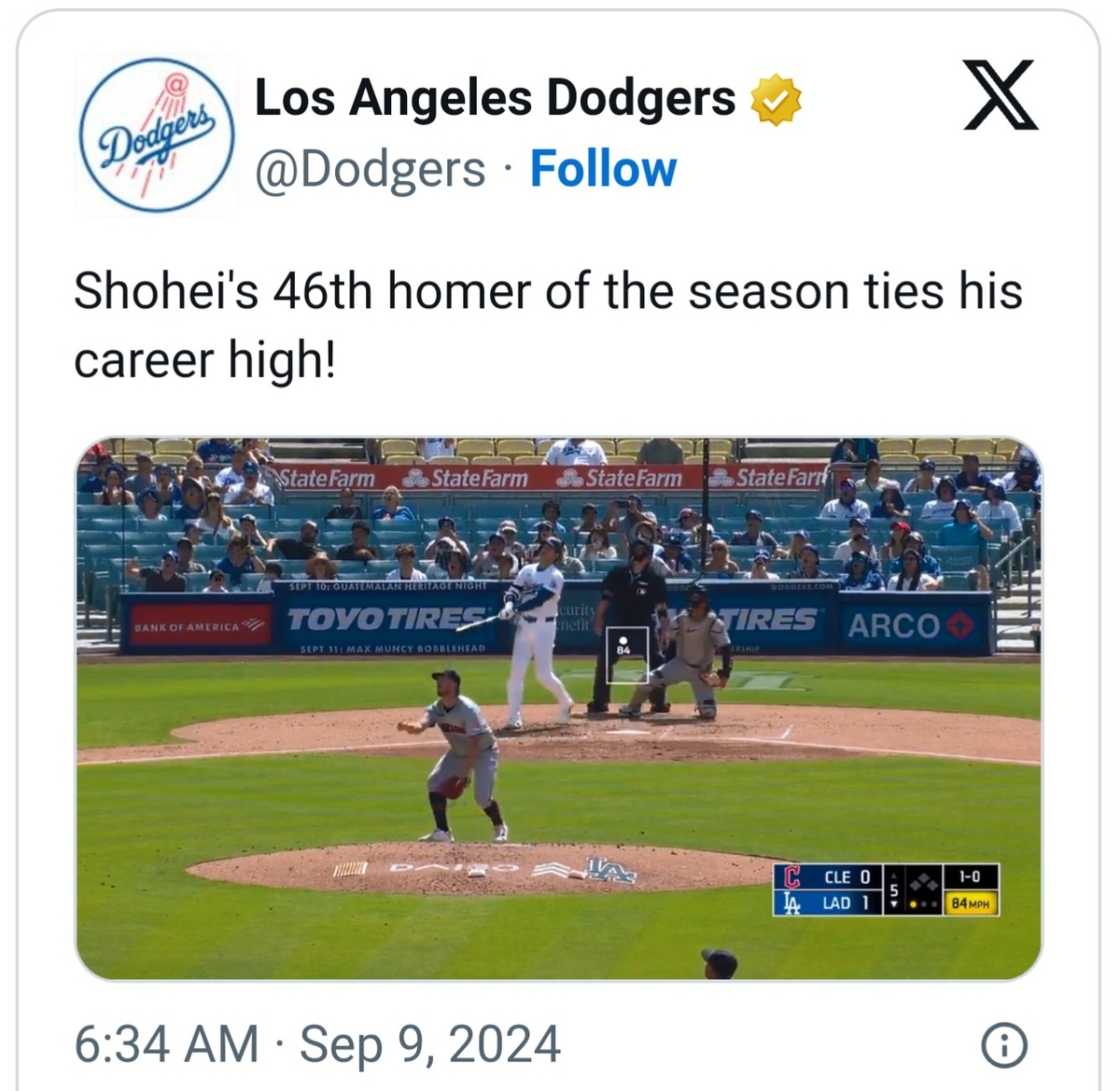Image resolution: width=1120 pixels, height=1091 pixels.
Task: Click the gold verified badge
Action: click(777, 99)
